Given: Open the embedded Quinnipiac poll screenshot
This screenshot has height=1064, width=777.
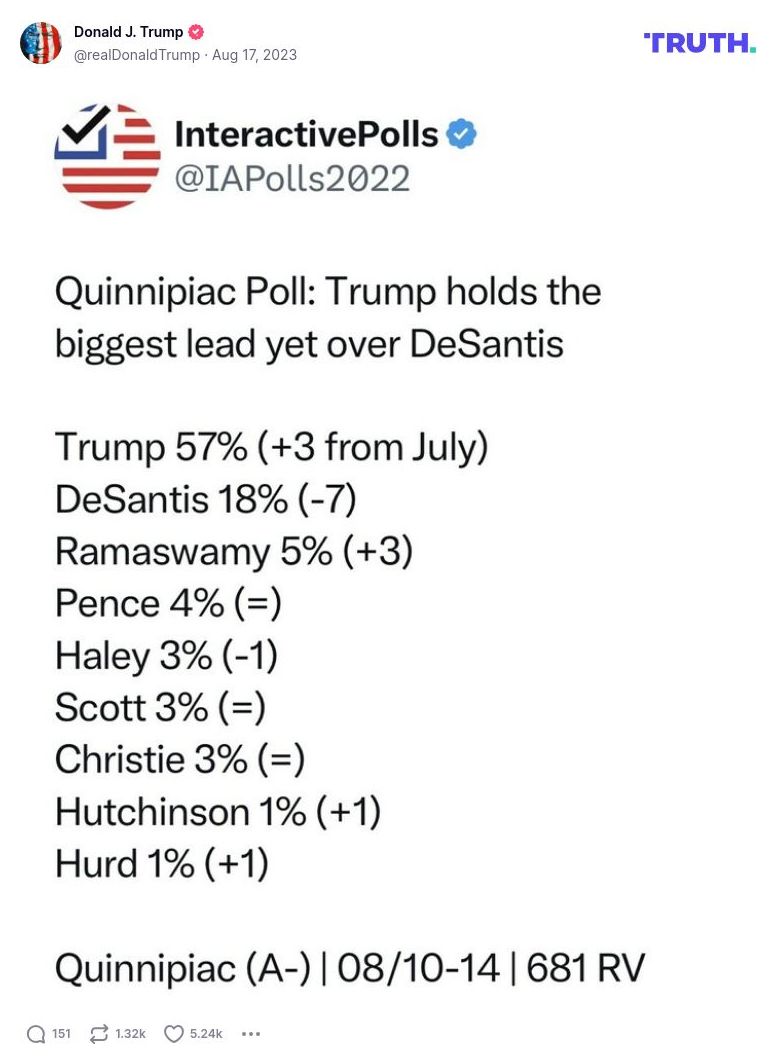Looking at the screenshot, I should [x=388, y=550].
